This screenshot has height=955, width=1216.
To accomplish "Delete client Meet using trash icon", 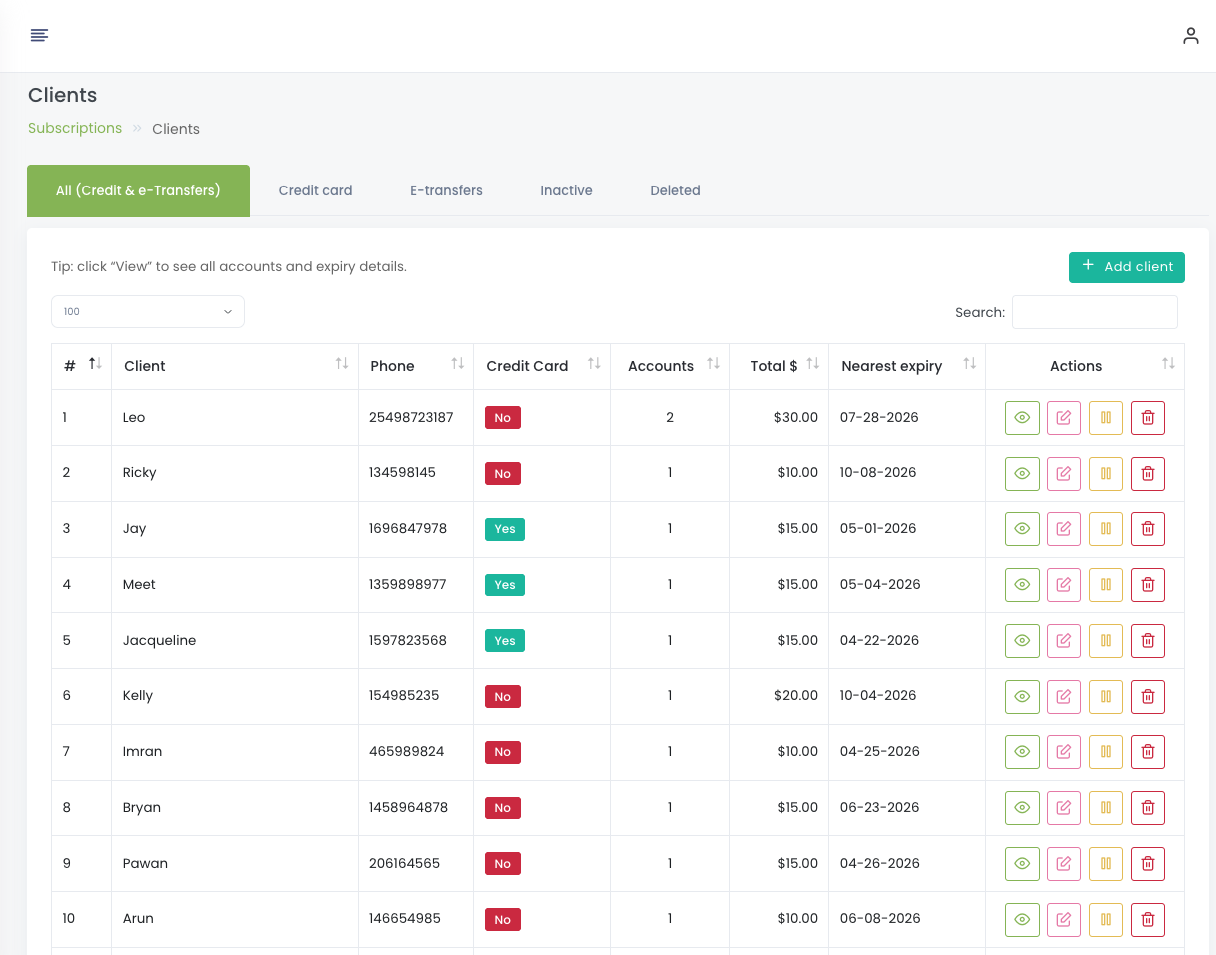I will point(1148,585).
